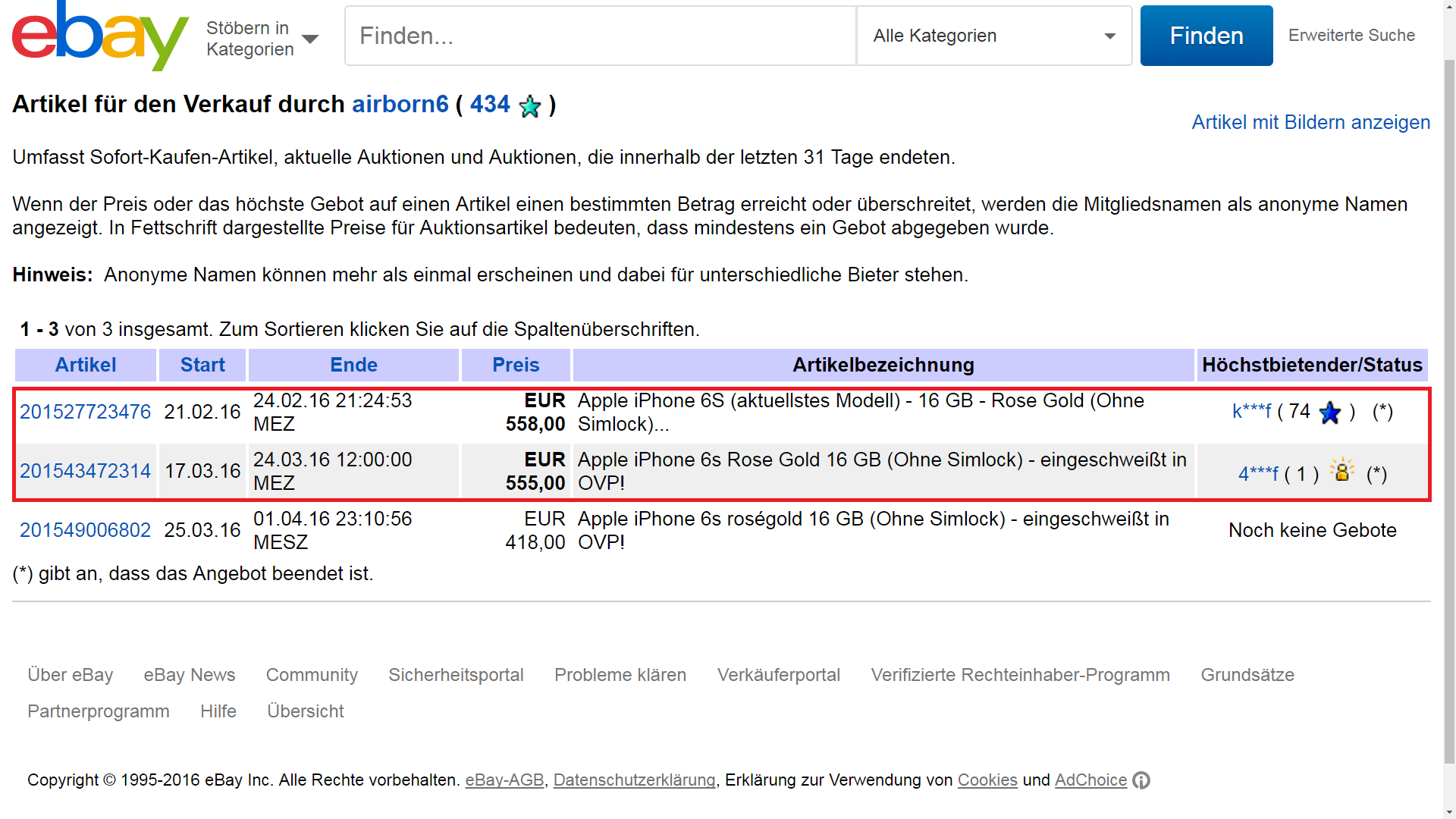Image resolution: width=1456 pixels, height=819 pixels.
Task: Click Artikel mit Bildern anzeigen
Action: [1310, 122]
